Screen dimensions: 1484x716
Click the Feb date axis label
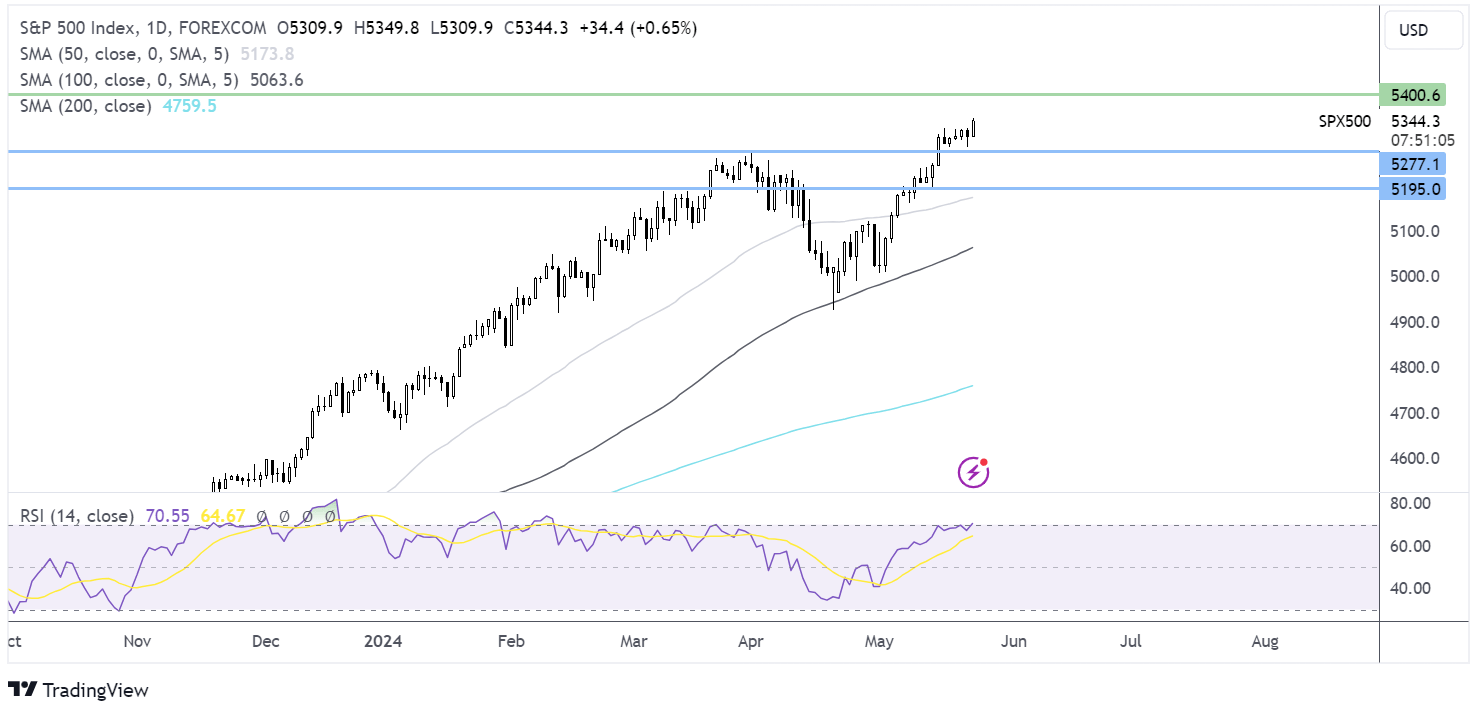coord(510,641)
